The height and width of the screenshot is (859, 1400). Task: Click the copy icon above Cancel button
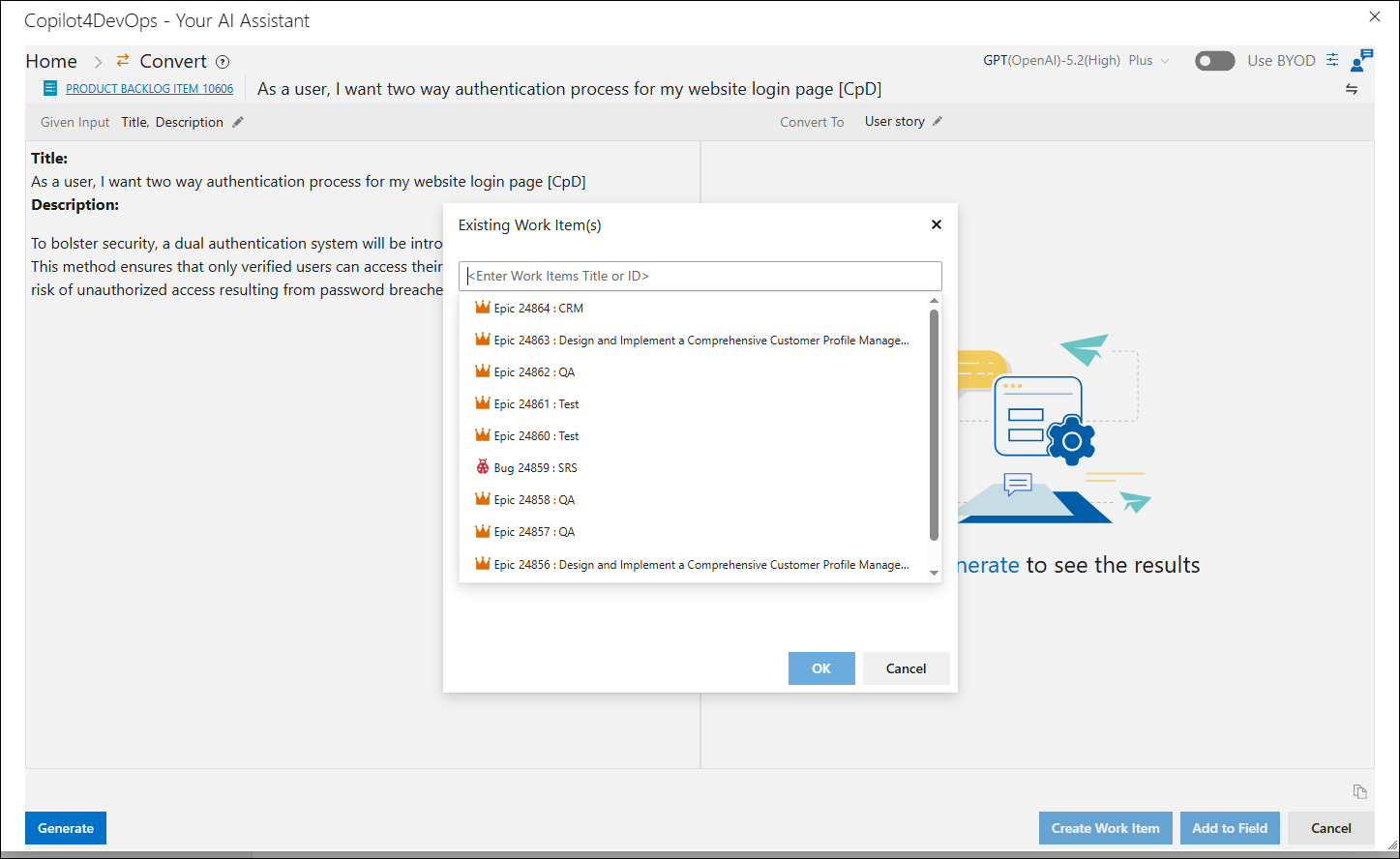[1359, 791]
